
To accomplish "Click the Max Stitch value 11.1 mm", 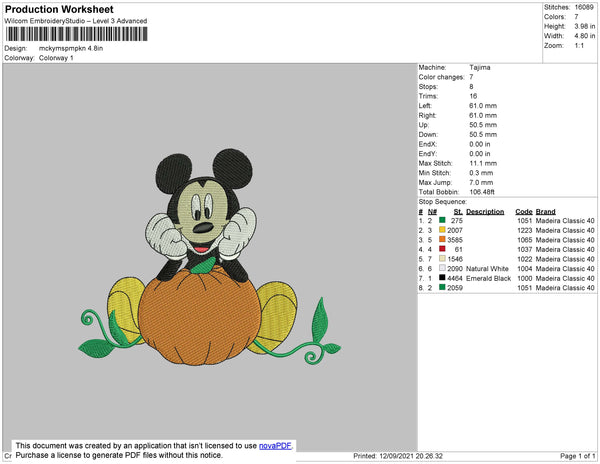I will pos(483,163).
